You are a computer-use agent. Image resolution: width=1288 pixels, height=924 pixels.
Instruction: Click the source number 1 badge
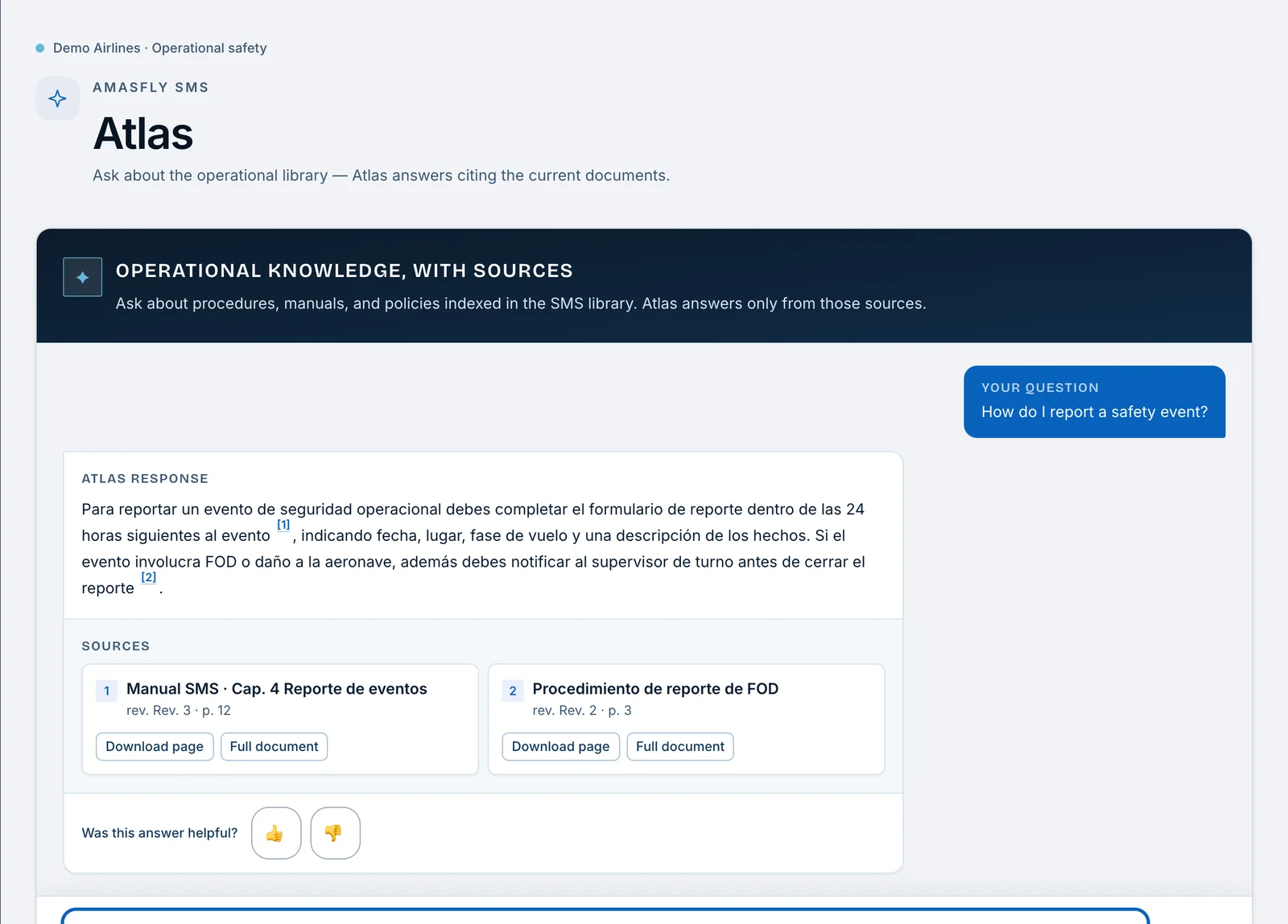107,691
